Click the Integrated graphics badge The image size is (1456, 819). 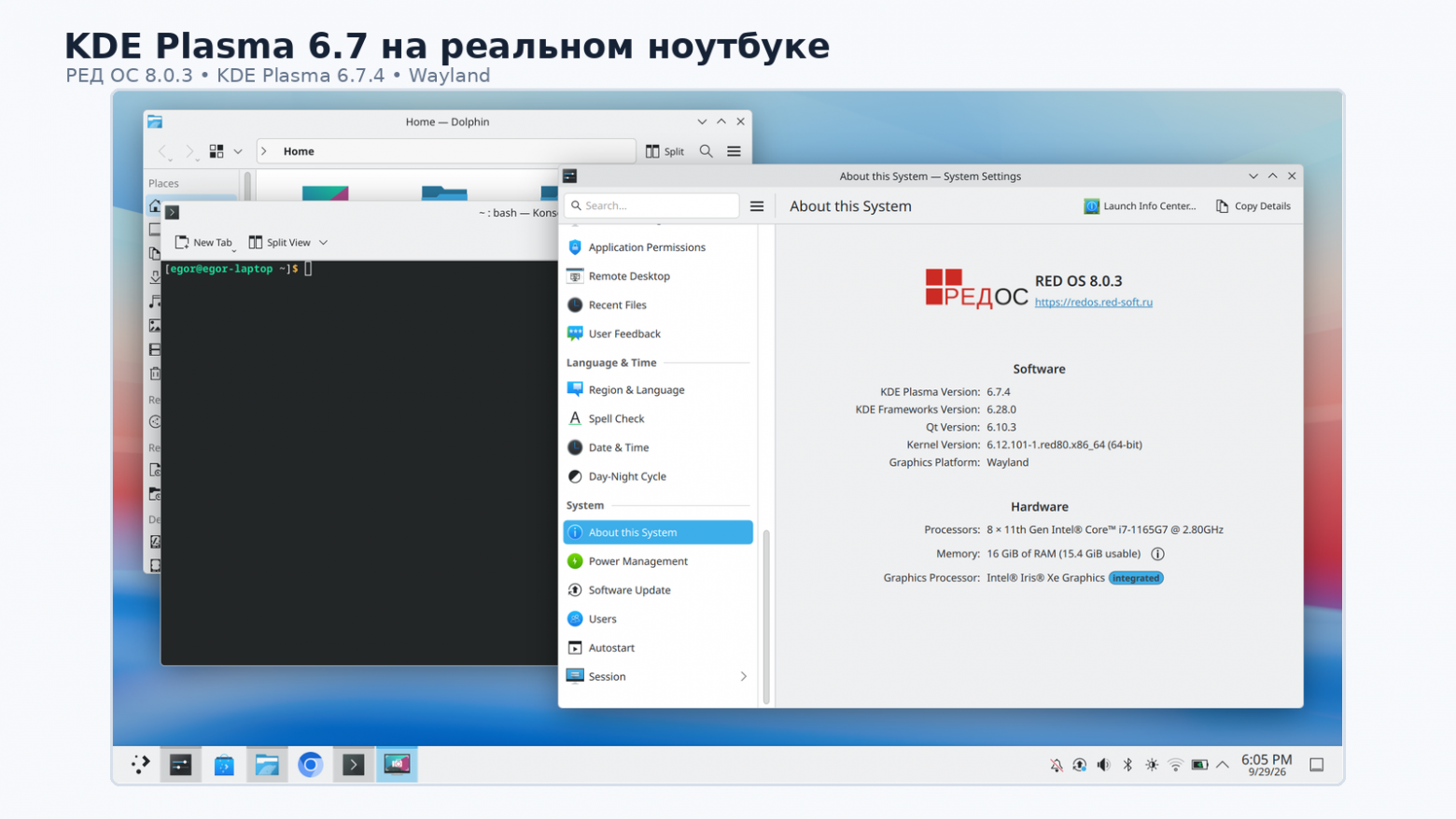pyautogui.click(x=1136, y=578)
